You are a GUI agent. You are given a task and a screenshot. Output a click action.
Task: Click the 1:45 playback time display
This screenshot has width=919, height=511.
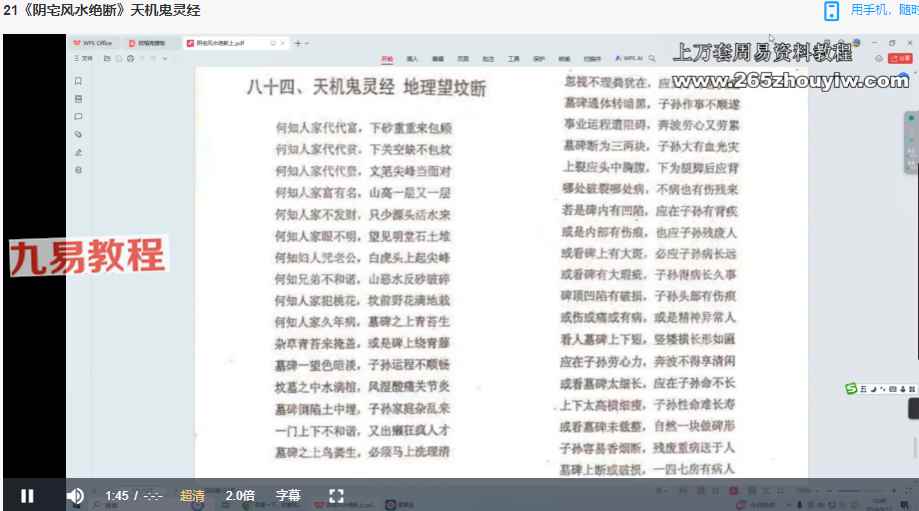click(117, 496)
